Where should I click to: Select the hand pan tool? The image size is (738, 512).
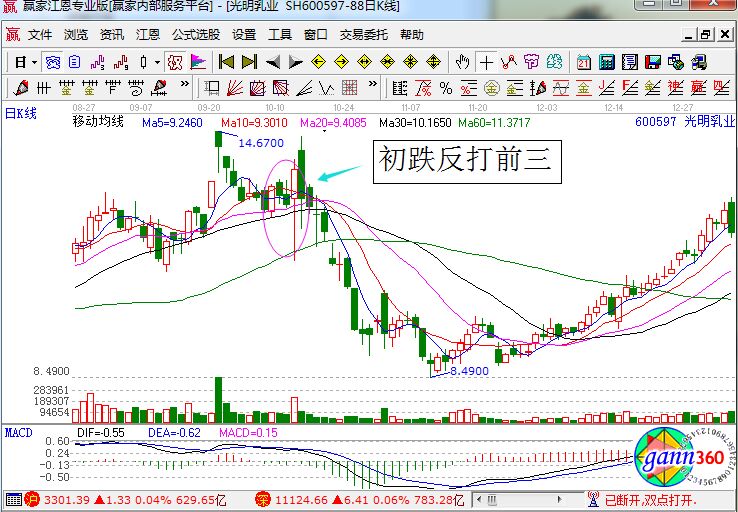point(463,62)
